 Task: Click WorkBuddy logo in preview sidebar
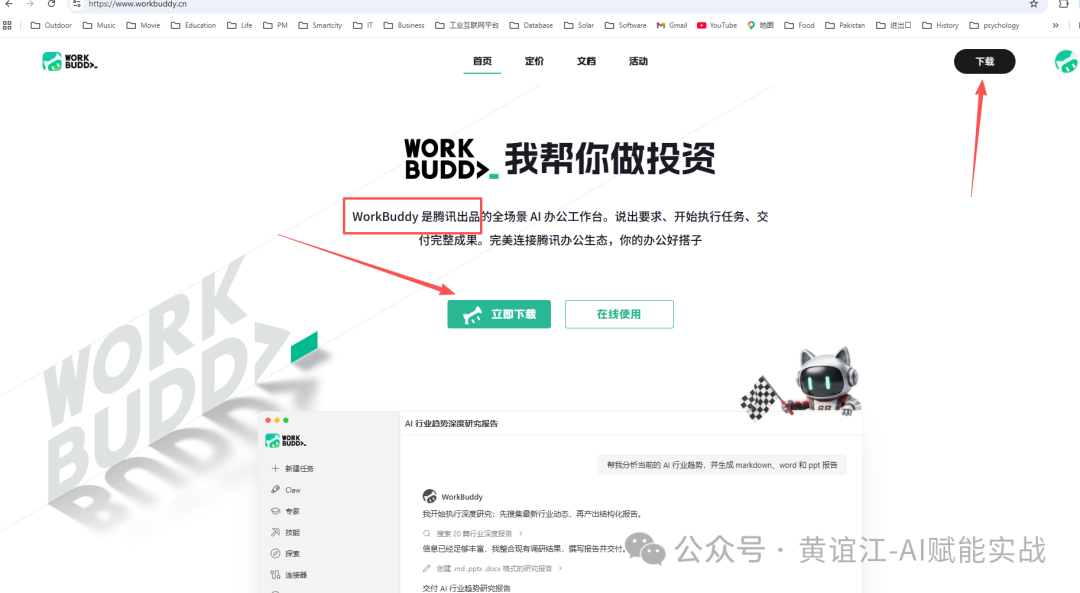point(285,441)
